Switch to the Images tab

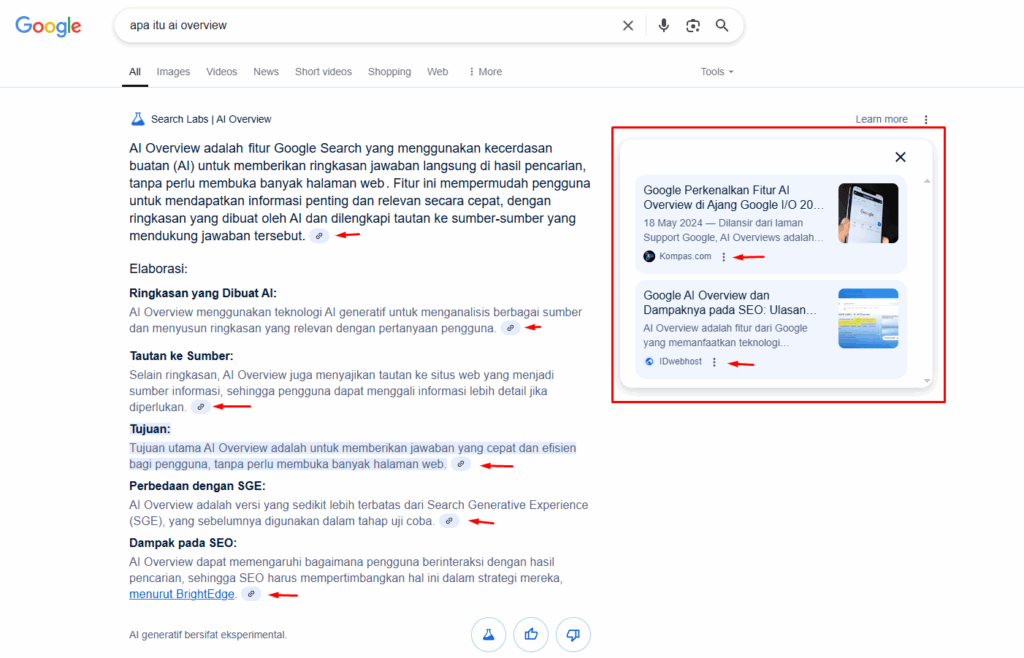pos(173,72)
